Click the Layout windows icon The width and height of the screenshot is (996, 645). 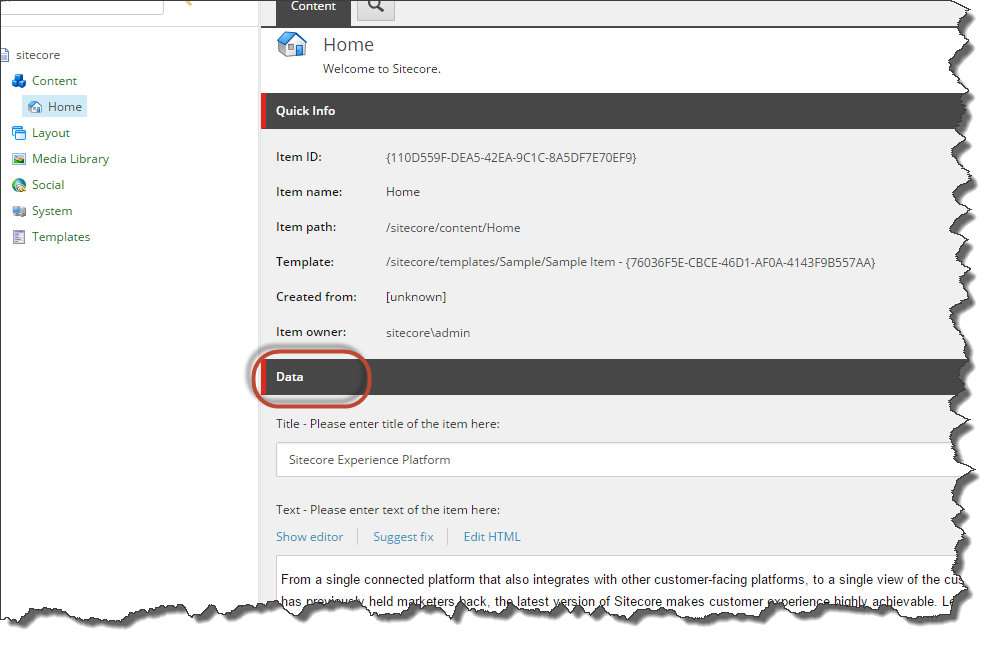19,133
